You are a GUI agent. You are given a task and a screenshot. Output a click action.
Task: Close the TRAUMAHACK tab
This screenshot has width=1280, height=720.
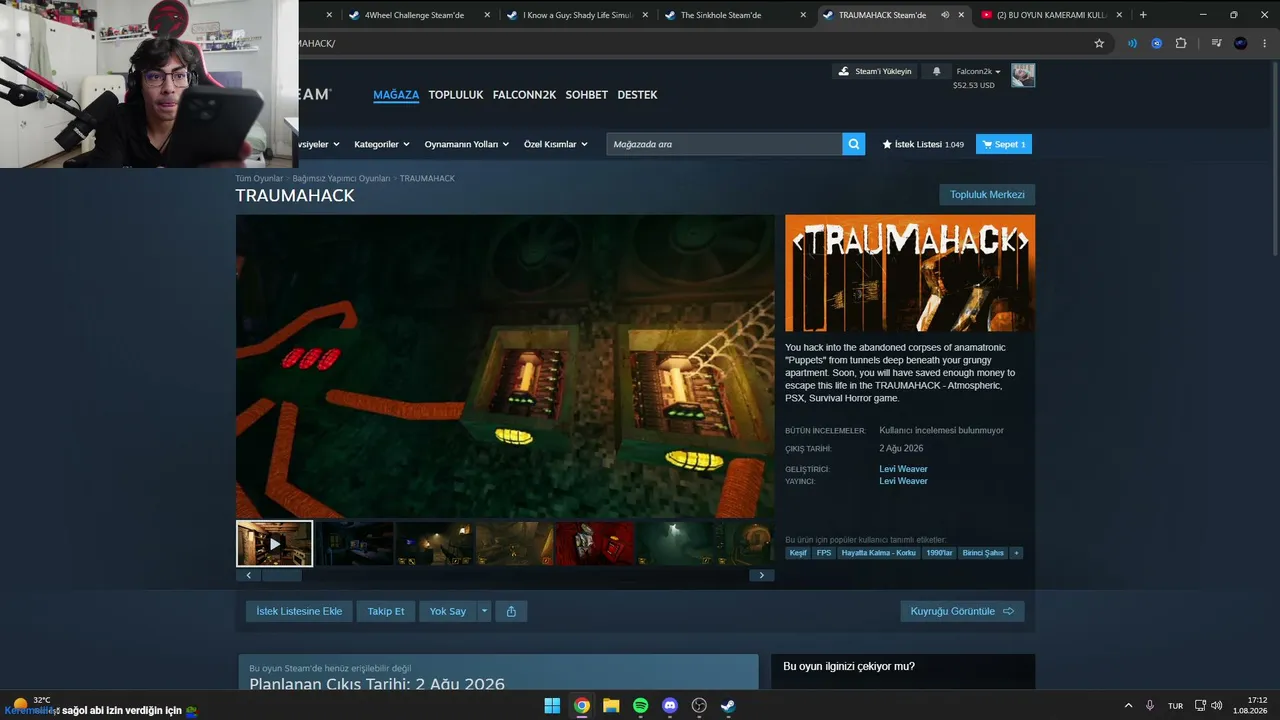[x=961, y=15]
